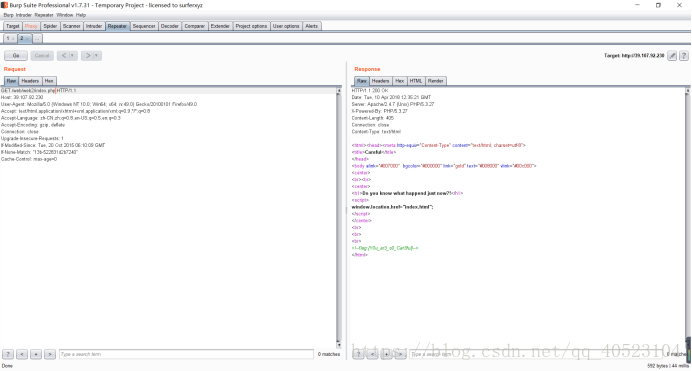Click the GET request line in the request
The width and height of the screenshot is (692, 371).
[x=38, y=90]
